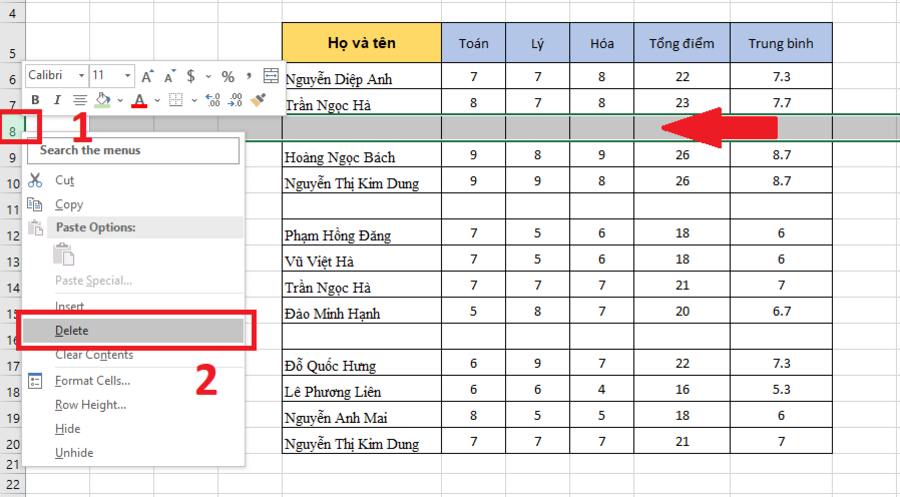The image size is (900, 497).
Task: Click the Format Cells icon
Action: click(x=35, y=380)
